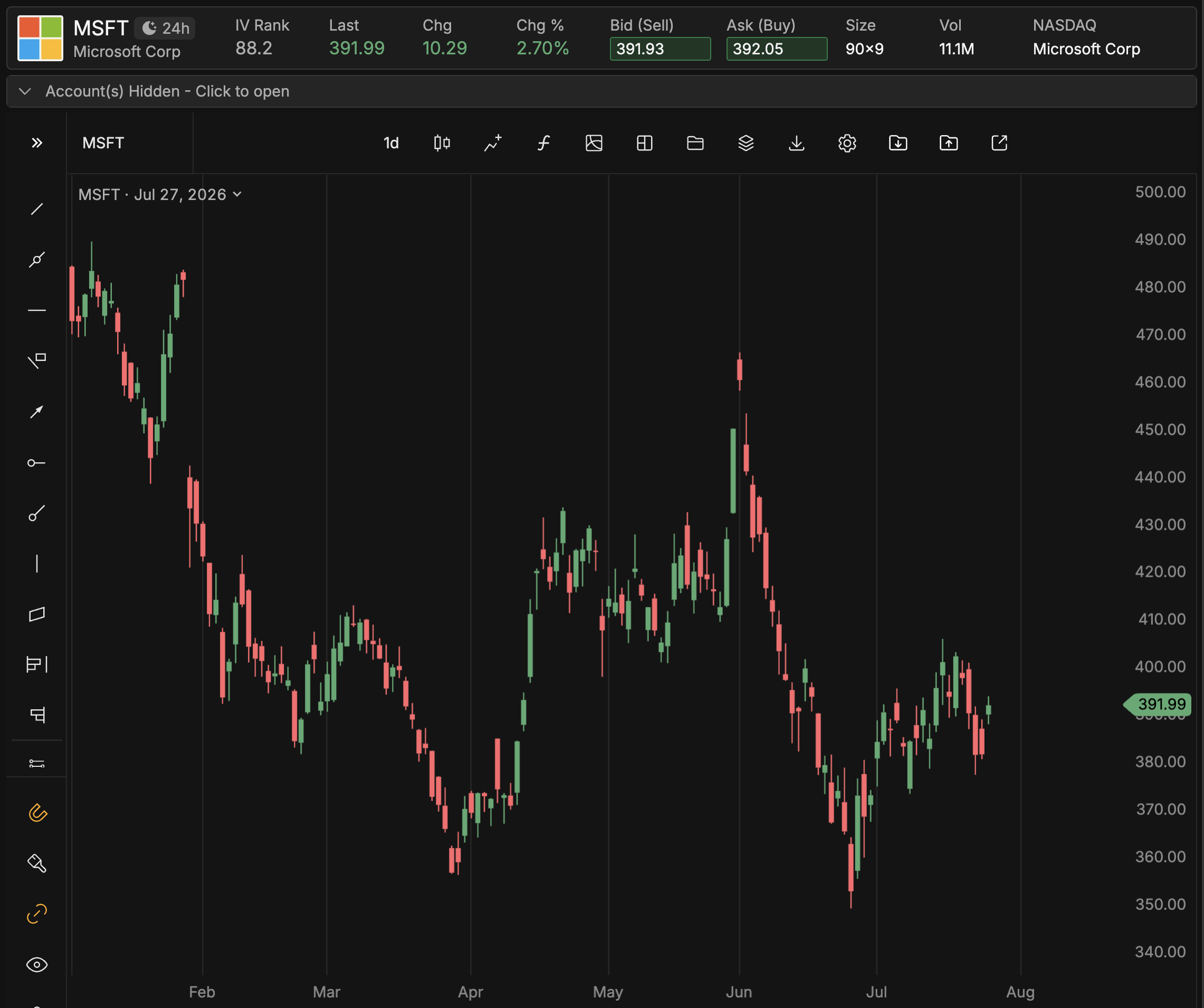
Task: Open chart settings gear icon
Action: [x=847, y=143]
